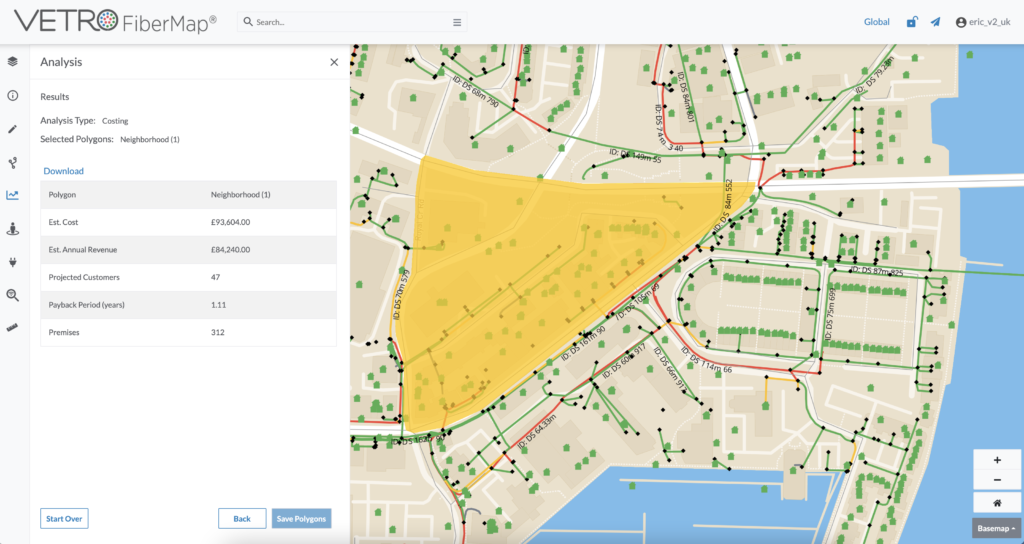Click the Start Over button

click(x=64, y=519)
